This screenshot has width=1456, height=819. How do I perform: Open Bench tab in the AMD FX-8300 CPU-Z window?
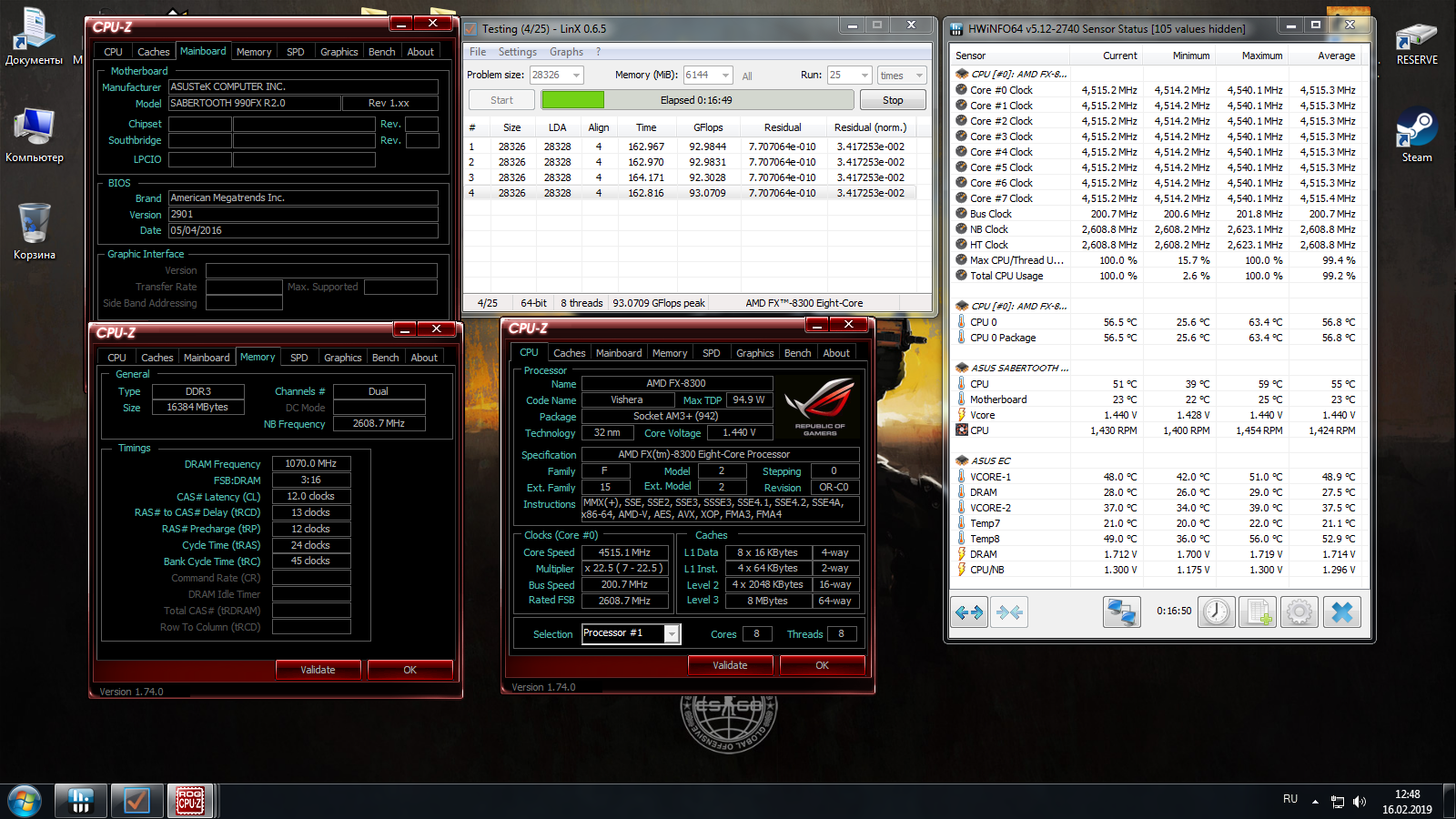(798, 353)
